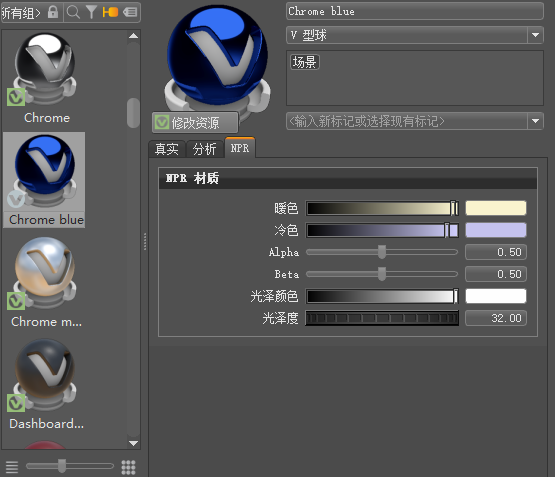
Task: Select the Chrome blue material thumbnail
Action: pos(44,180)
